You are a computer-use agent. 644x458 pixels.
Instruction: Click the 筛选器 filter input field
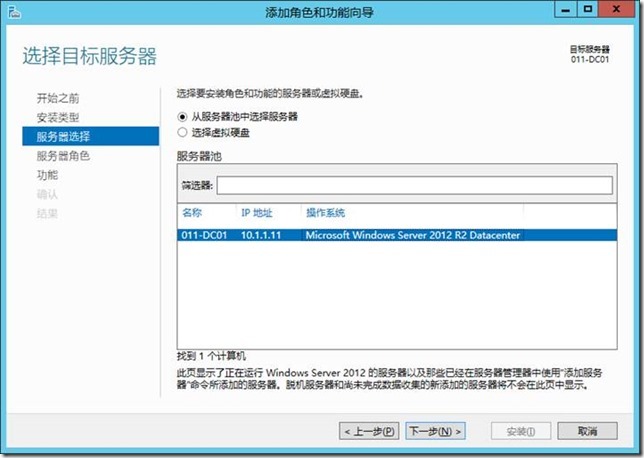click(x=414, y=185)
